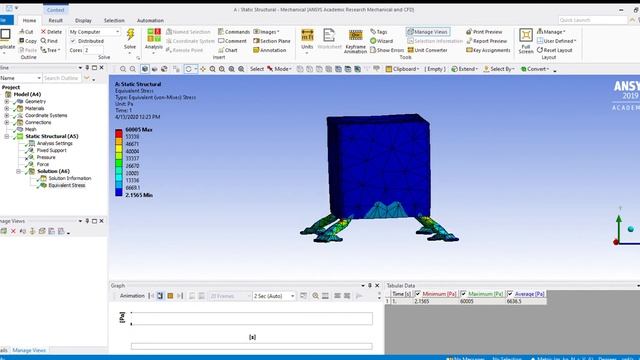
Task: Toggle the Minimum [Pa] column checkbox
Action: click(x=418, y=294)
